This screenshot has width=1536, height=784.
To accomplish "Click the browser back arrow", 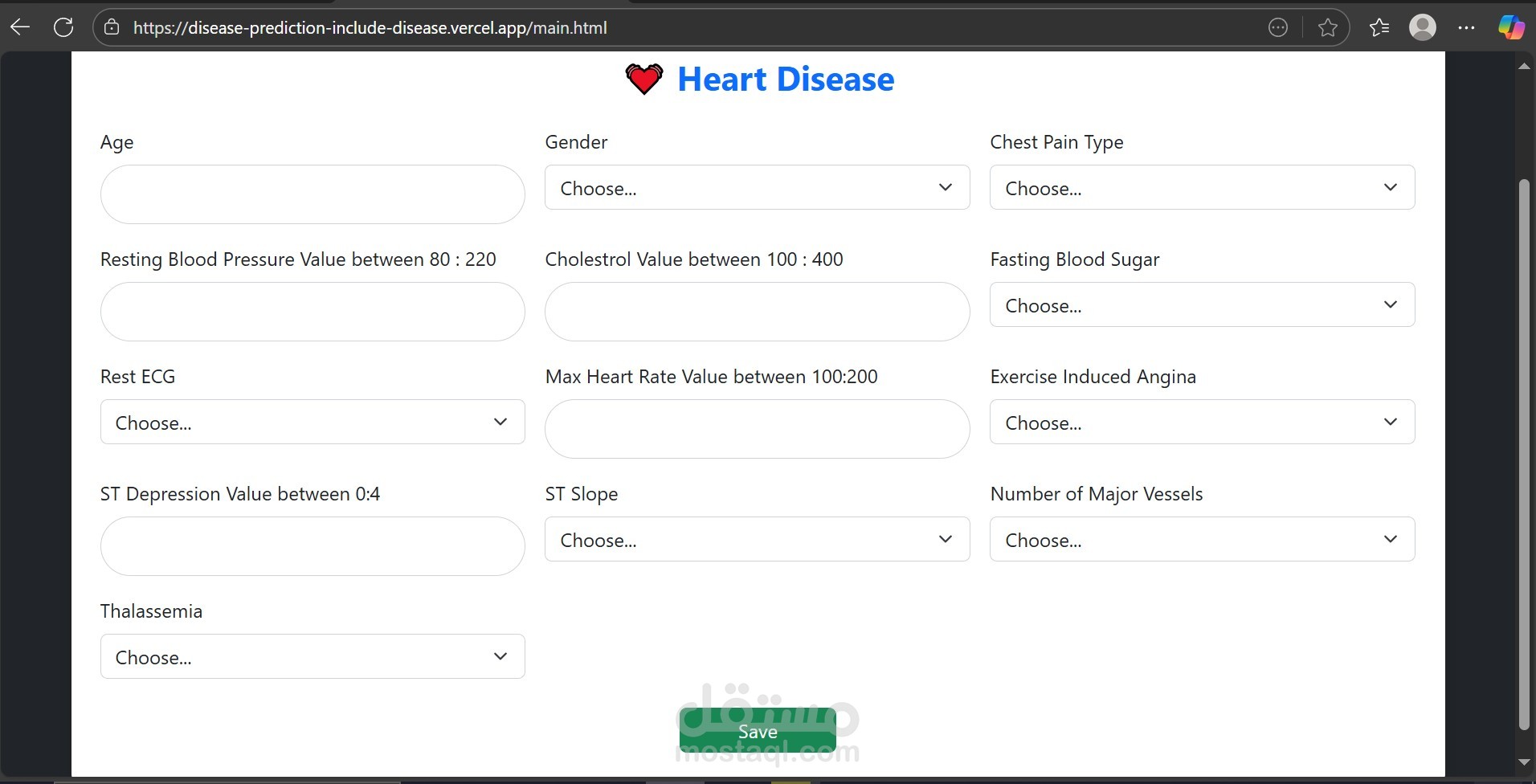I will point(20,27).
